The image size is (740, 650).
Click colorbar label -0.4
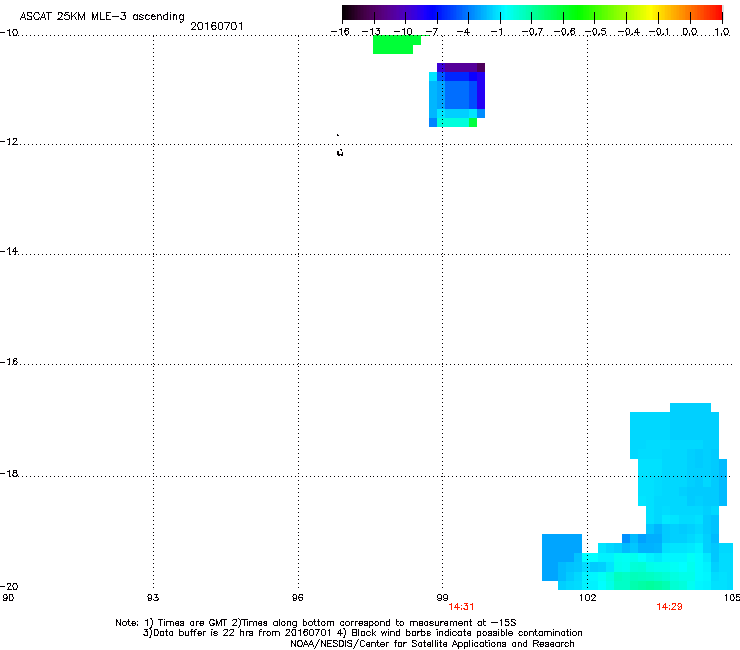click(629, 32)
